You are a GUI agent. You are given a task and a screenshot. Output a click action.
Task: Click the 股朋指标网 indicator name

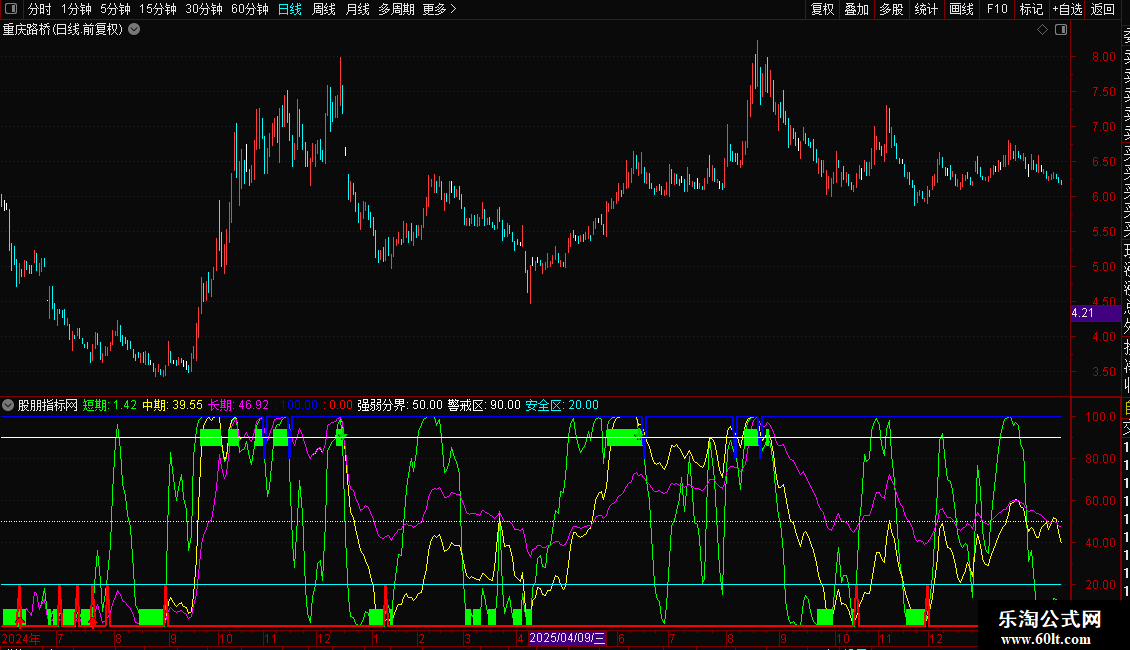coord(48,405)
